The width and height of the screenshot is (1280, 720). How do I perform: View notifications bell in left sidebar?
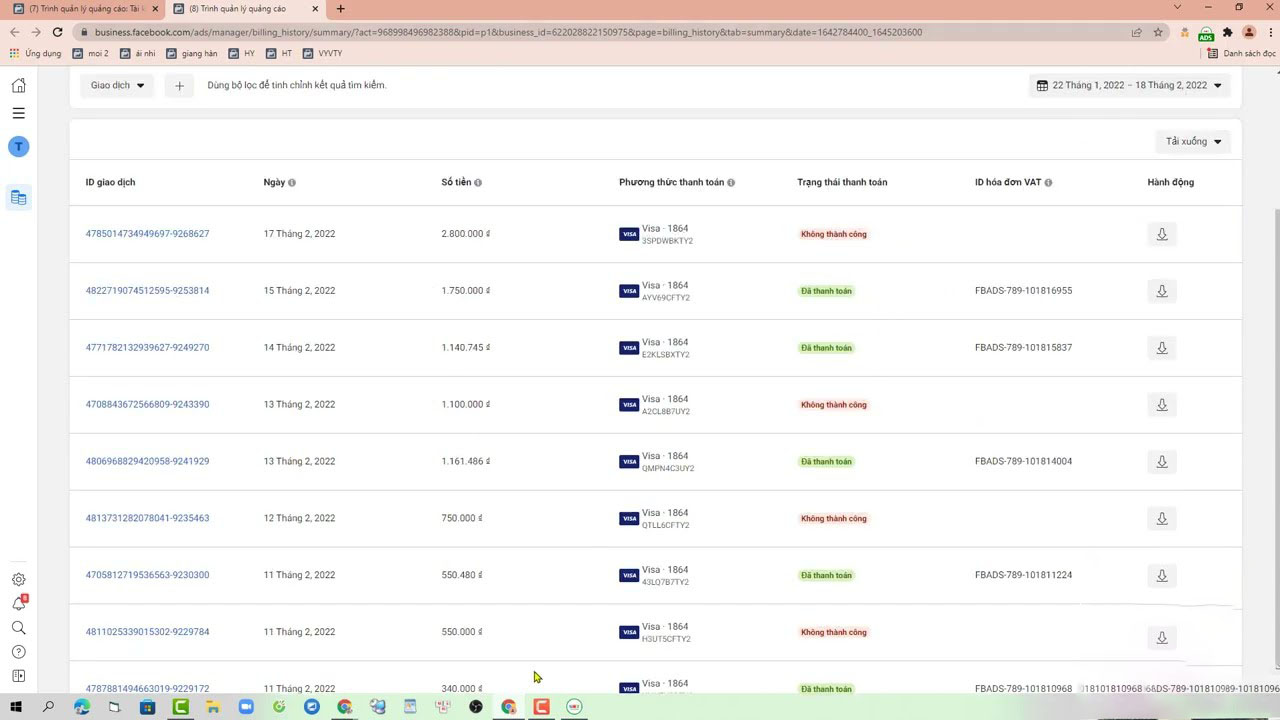point(18,604)
